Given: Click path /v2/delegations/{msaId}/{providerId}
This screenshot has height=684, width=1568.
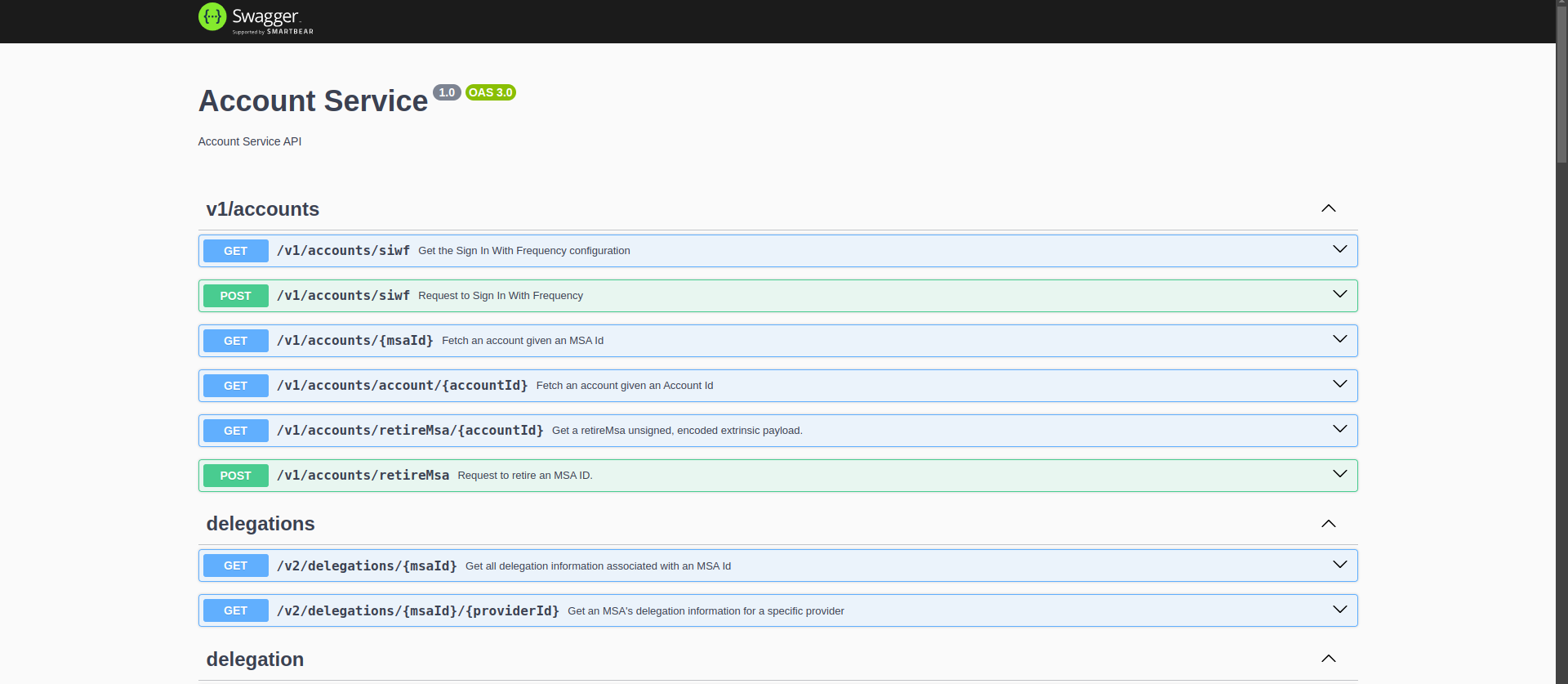Looking at the screenshot, I should (x=418, y=611).
